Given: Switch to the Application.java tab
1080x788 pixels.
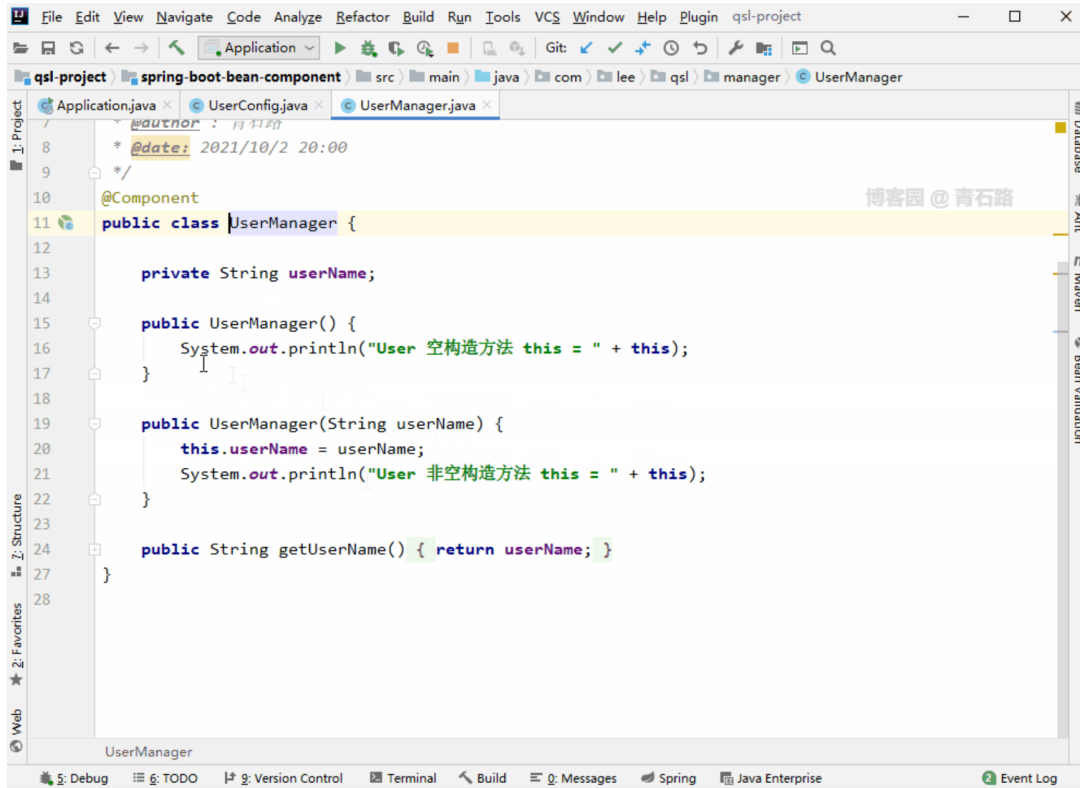Looking at the screenshot, I should click(x=106, y=105).
